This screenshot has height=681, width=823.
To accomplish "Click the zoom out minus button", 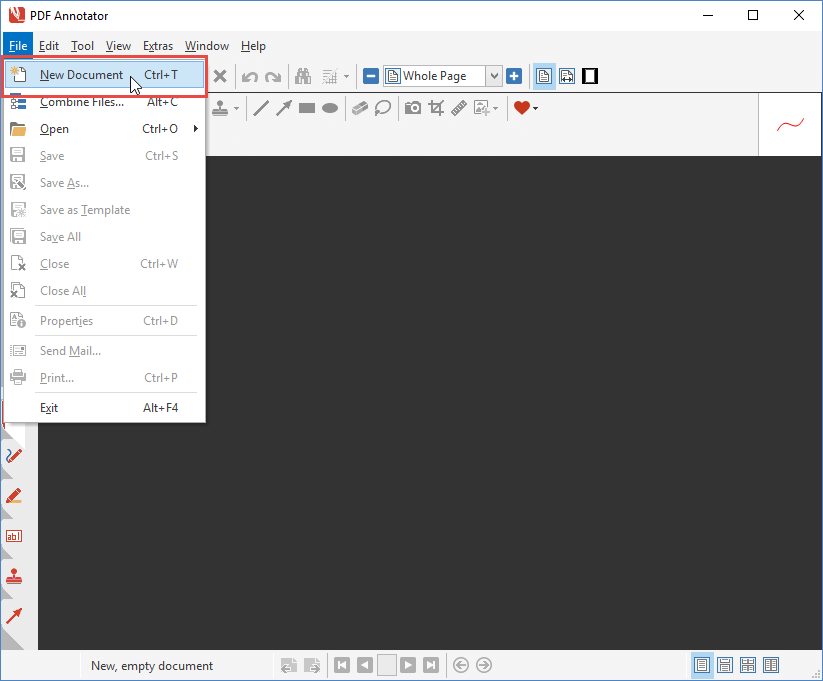I will point(371,76).
